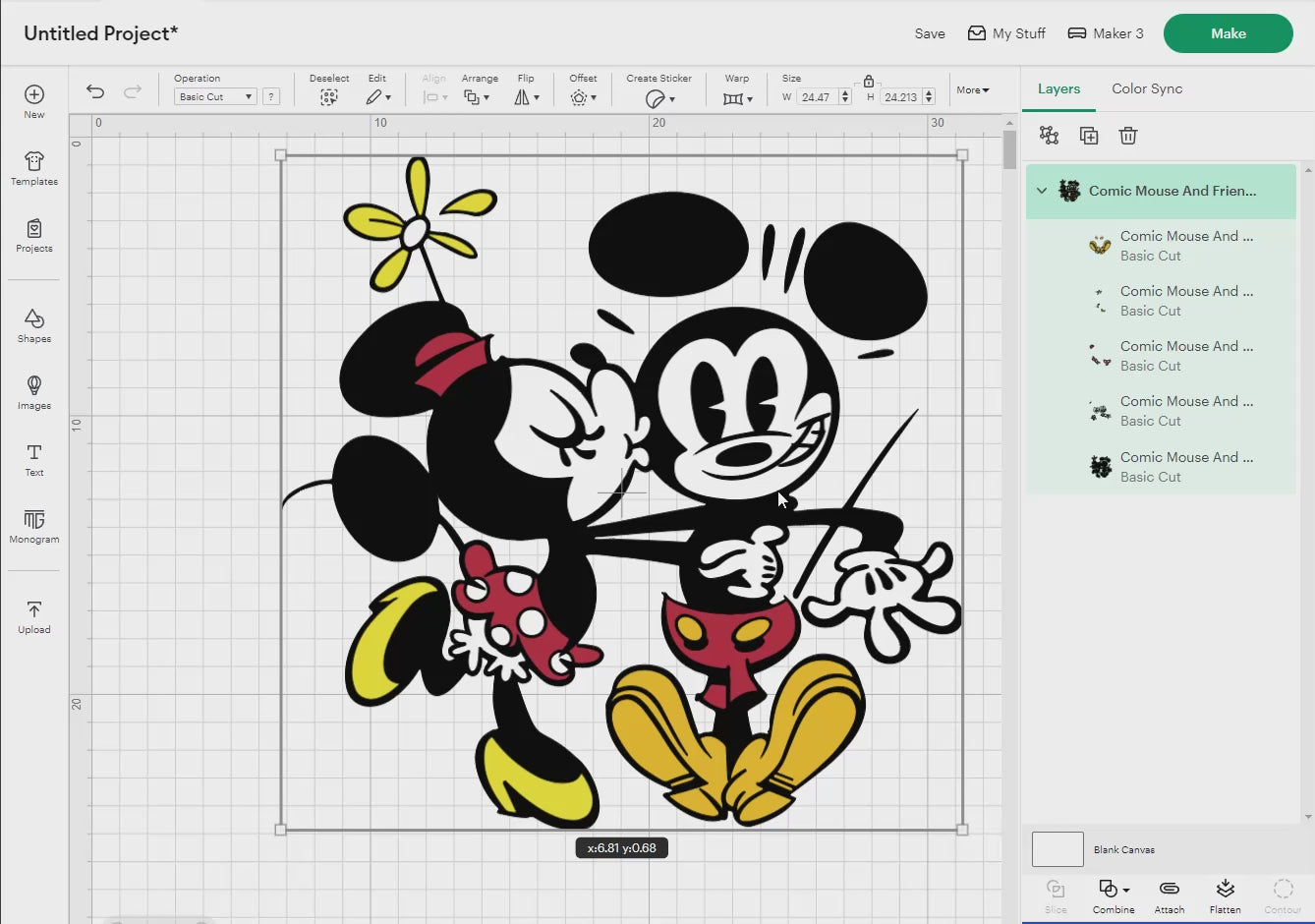Click the top-left selection resize handle
The image size is (1315, 924).
tap(281, 155)
